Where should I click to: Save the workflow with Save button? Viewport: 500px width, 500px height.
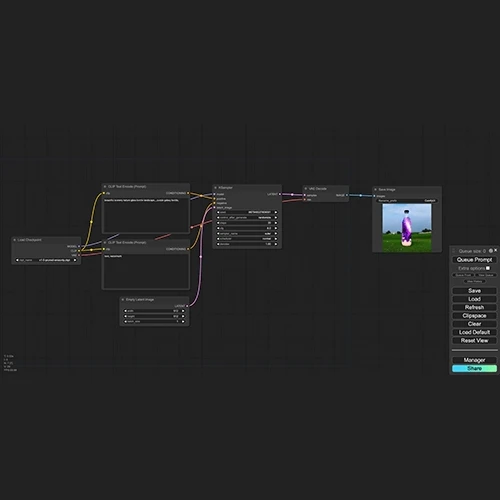(x=474, y=291)
